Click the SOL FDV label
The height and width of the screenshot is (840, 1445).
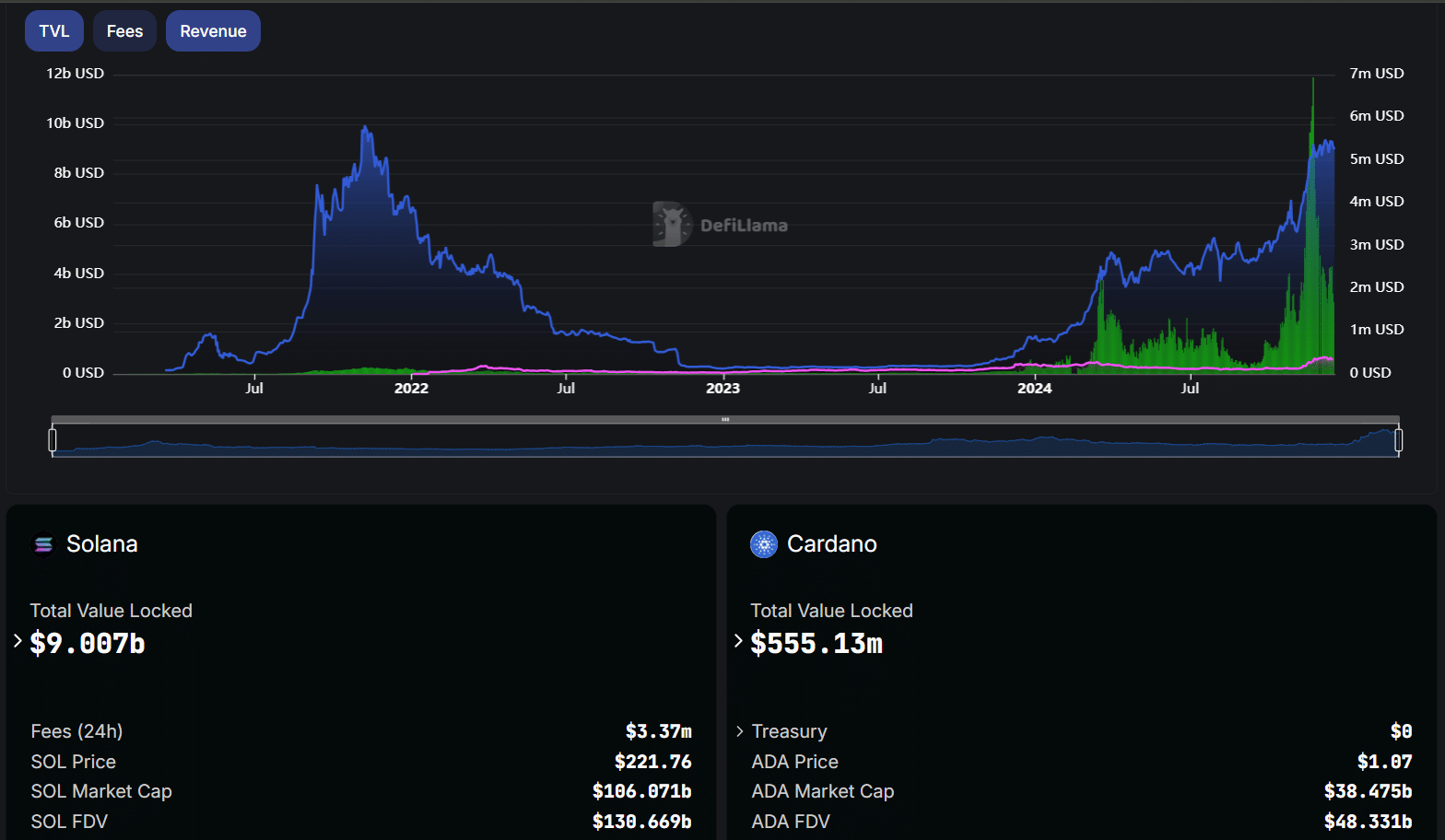pos(69,822)
